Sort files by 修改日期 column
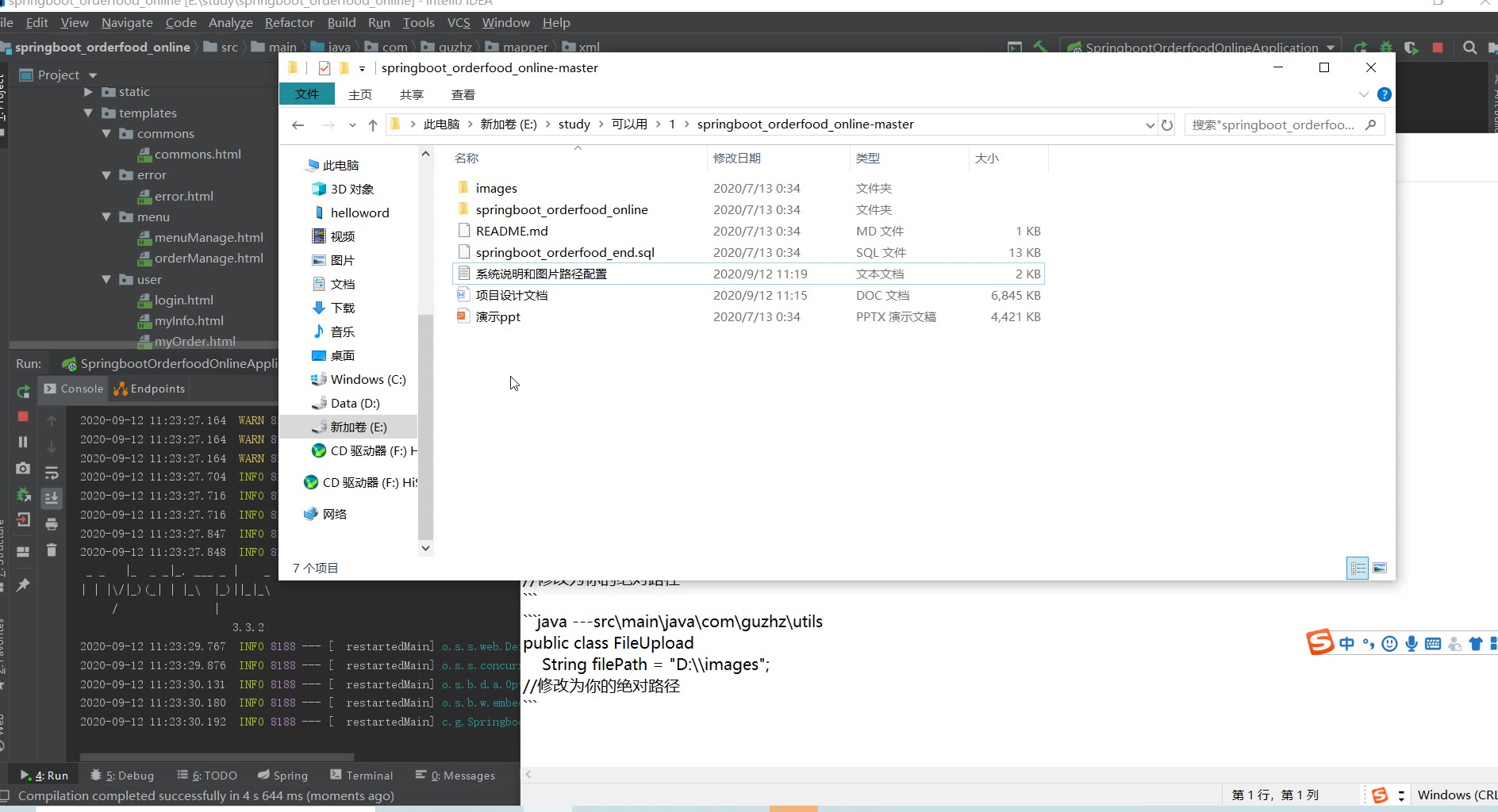This screenshot has width=1498, height=812. click(737, 158)
